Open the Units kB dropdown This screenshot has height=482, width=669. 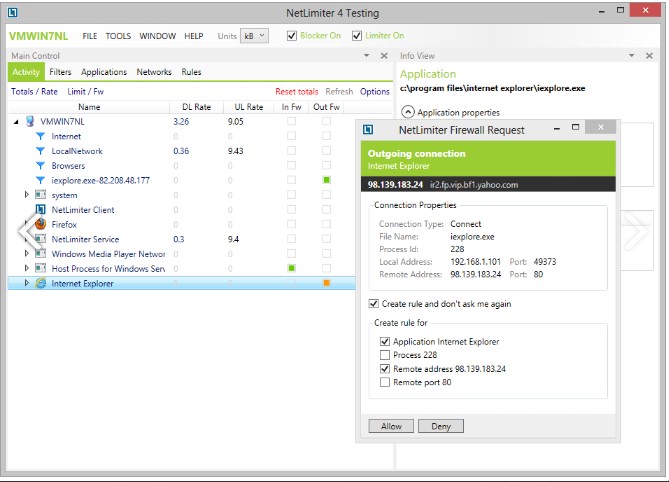click(255, 36)
